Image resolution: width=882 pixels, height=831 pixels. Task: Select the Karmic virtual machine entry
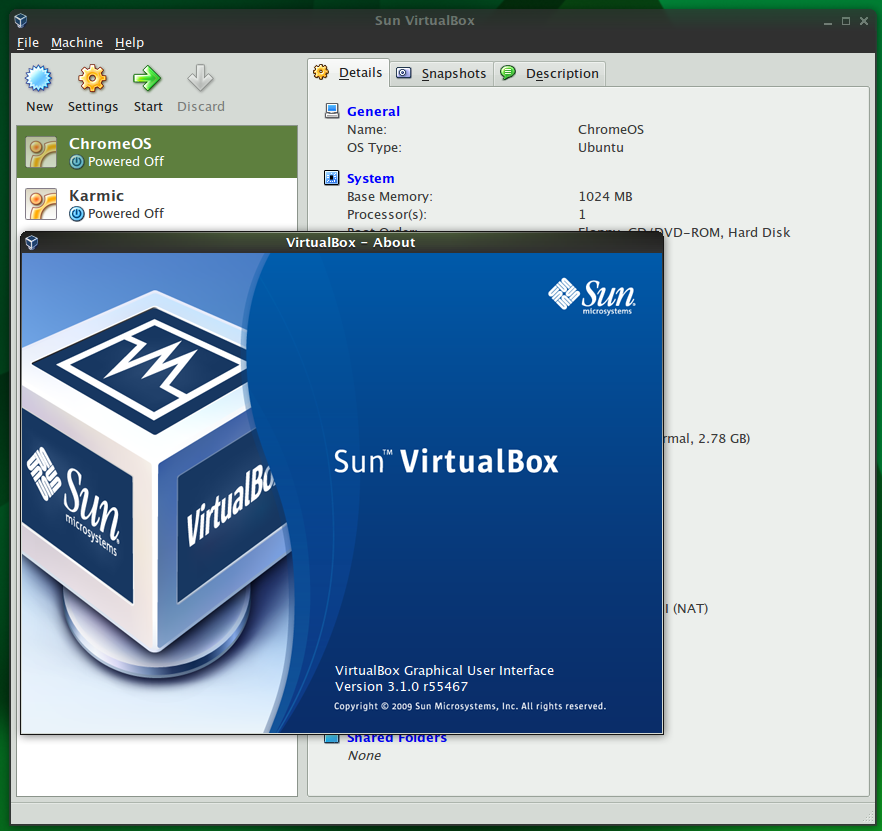tap(157, 204)
